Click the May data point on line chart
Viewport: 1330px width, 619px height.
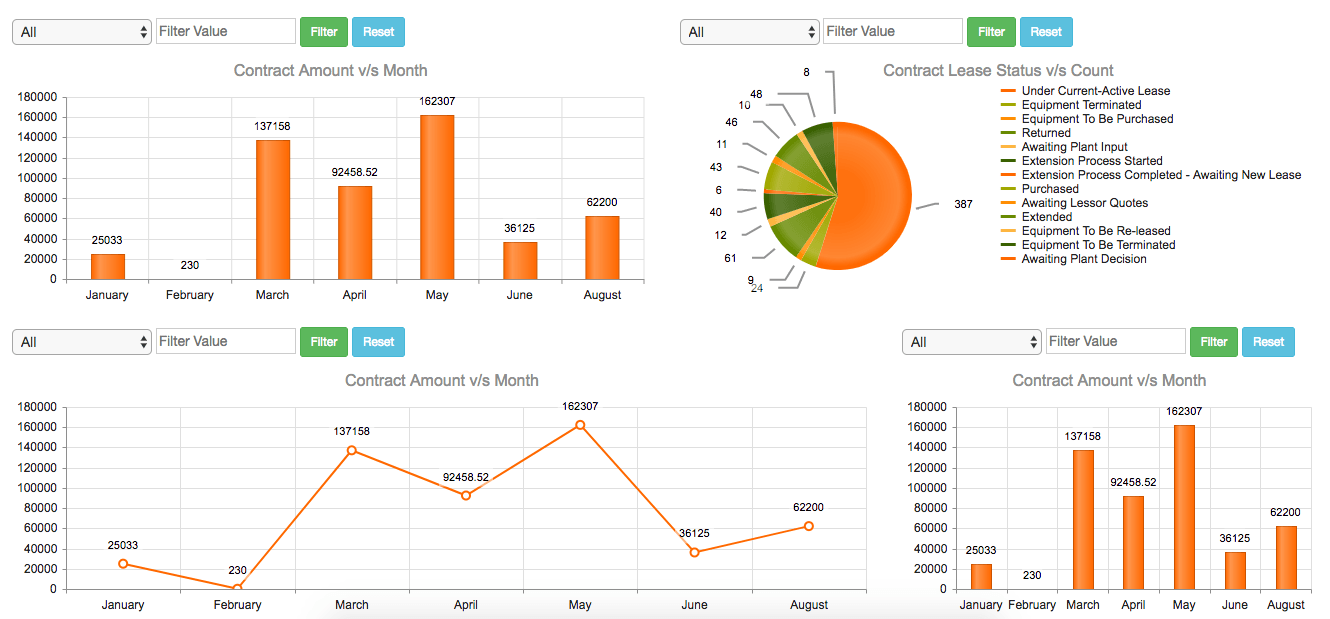[580, 425]
